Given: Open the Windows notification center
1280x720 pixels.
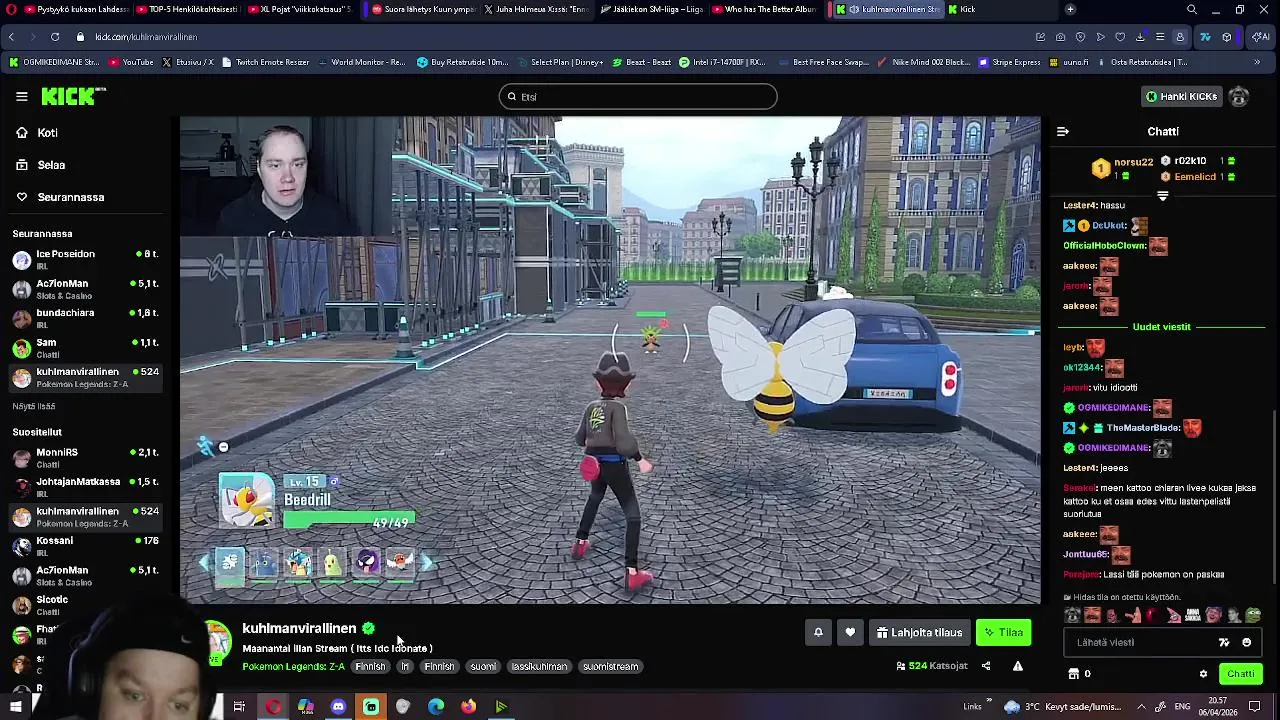Looking at the screenshot, I should pos(1255,707).
